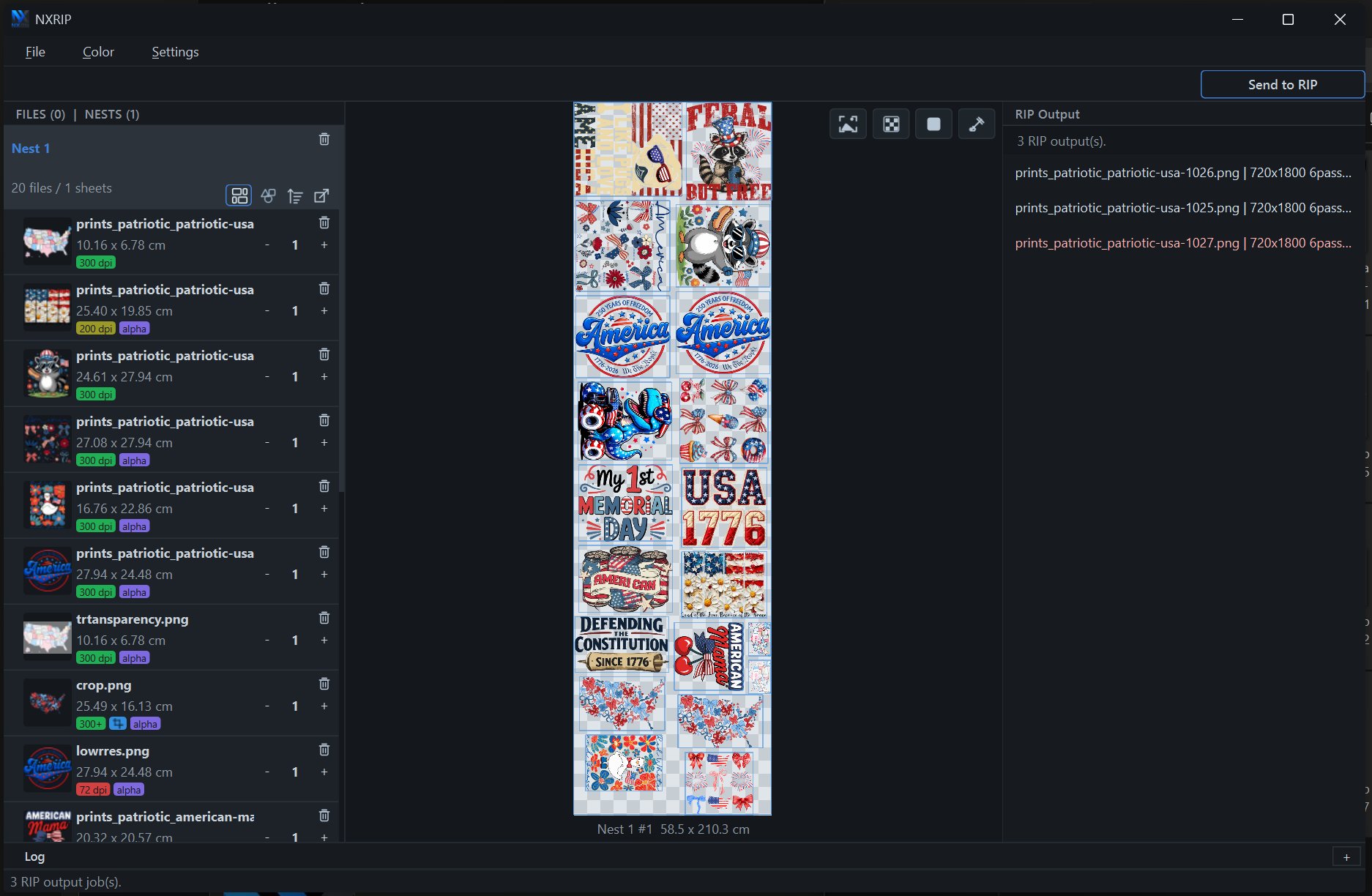Screen dimensions: 1372x896
Task: Select the USA 1776 design on nest sheet
Action: click(x=723, y=507)
